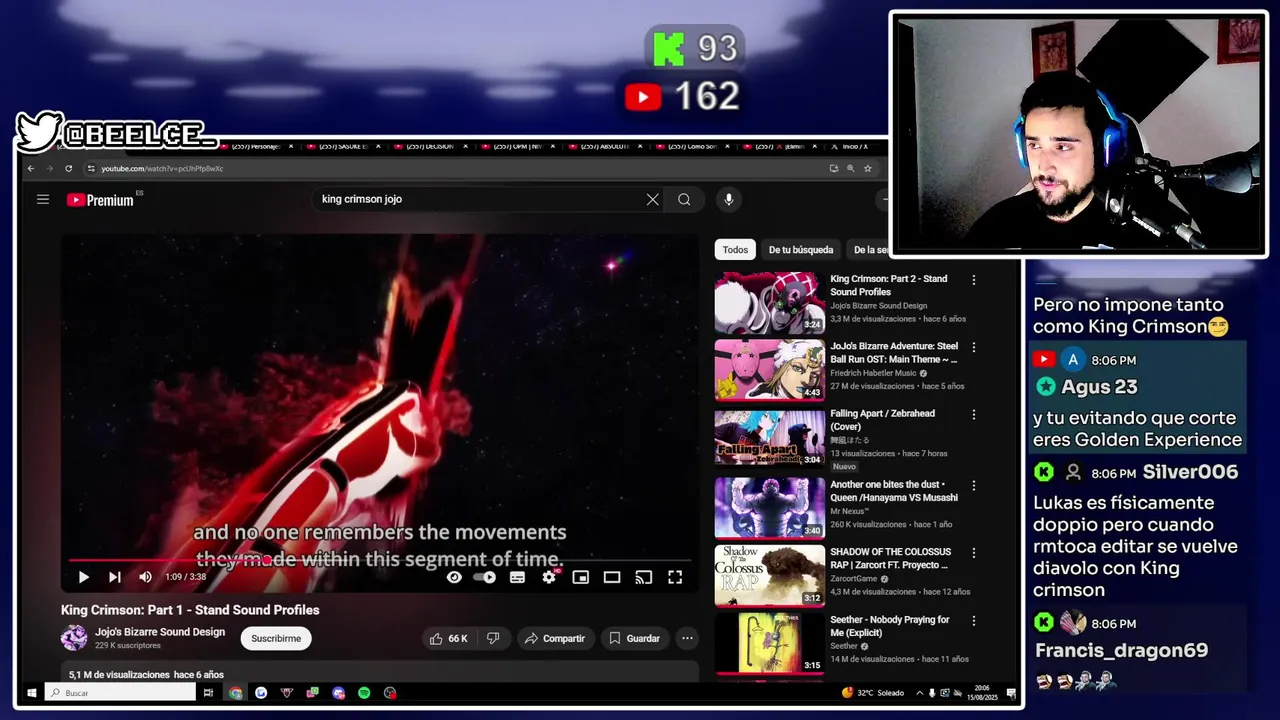Run the search with the magnifier button
The image size is (1280, 720).
tap(684, 199)
